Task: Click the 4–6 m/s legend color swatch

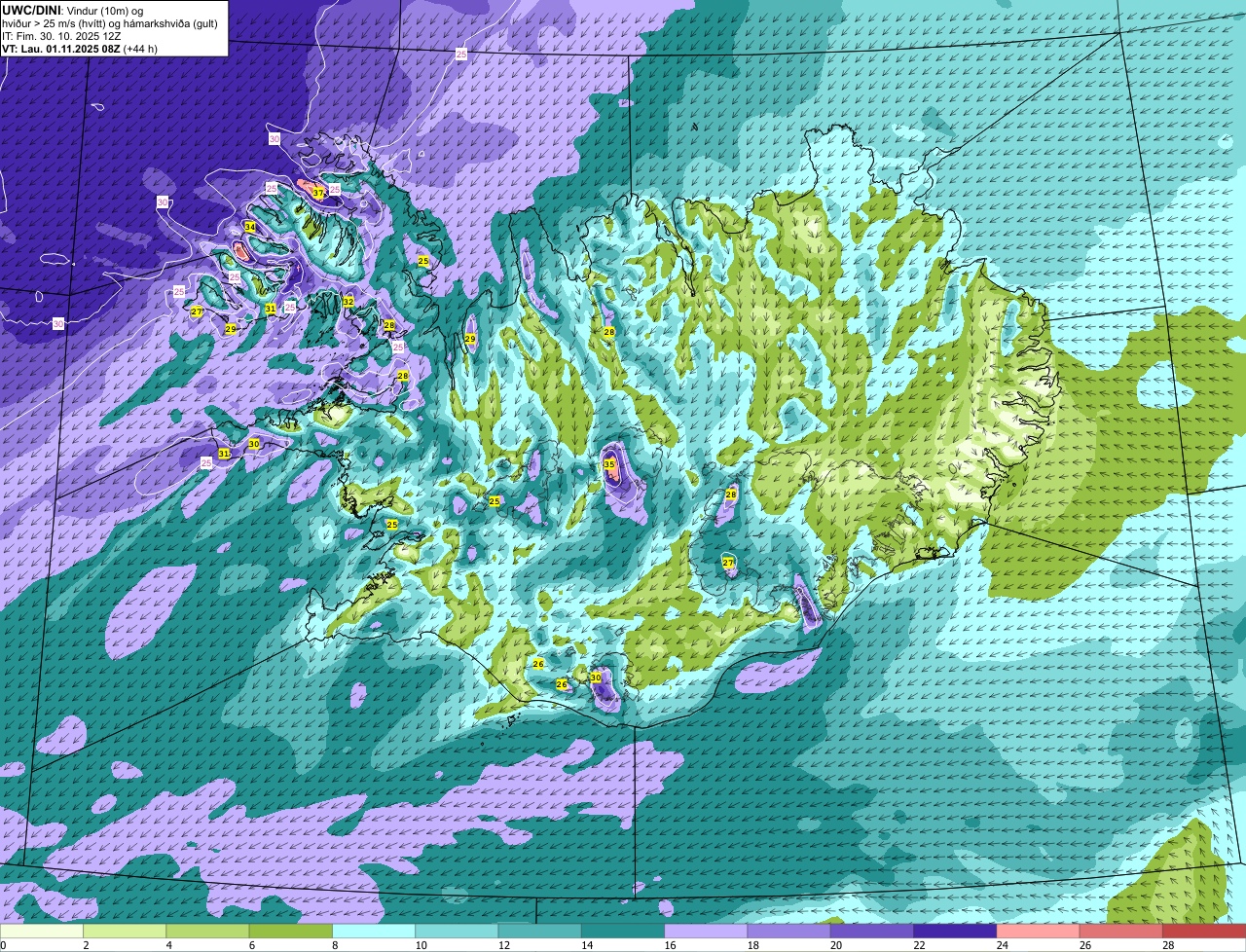Action: click(207, 932)
